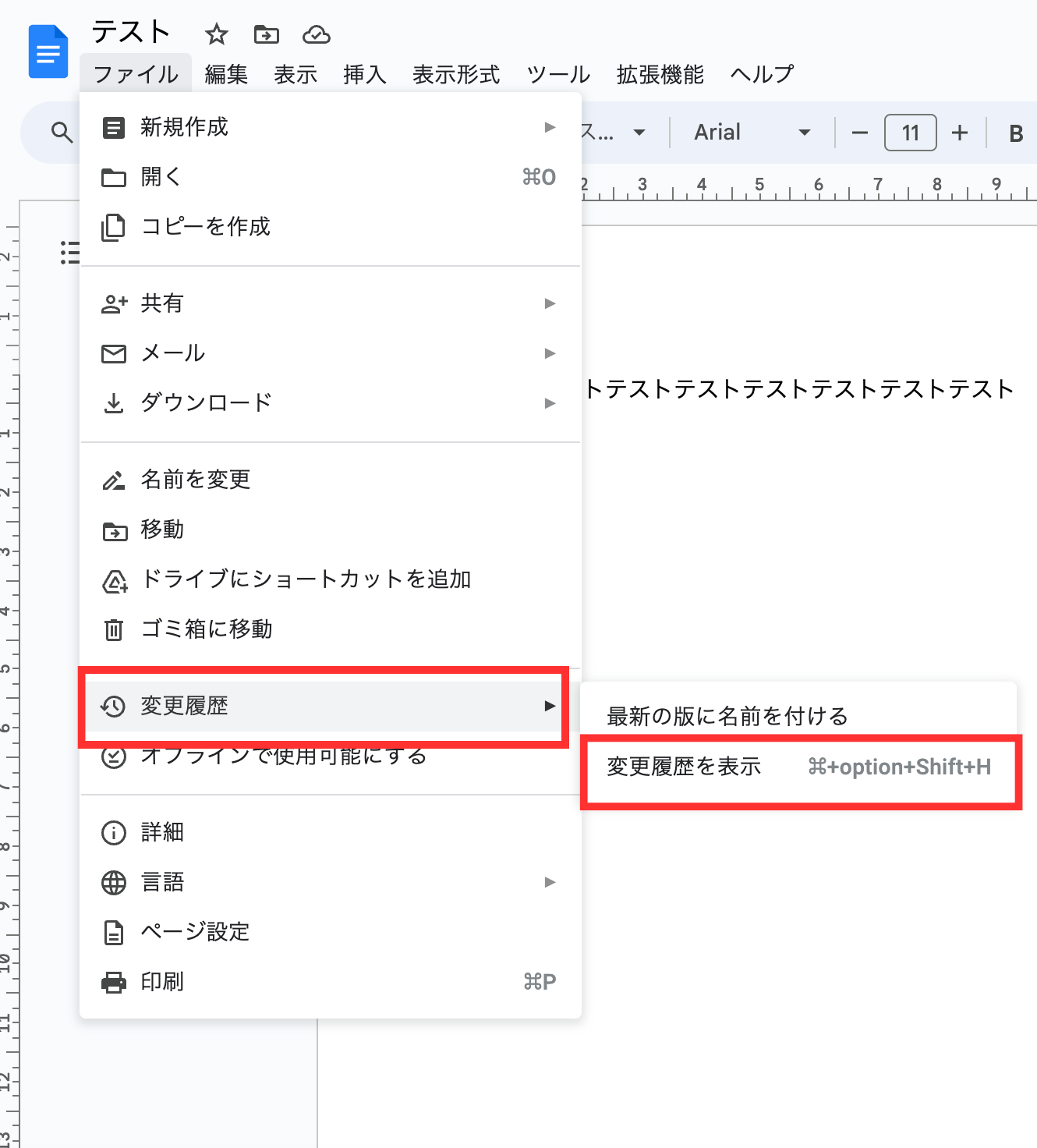
Task: Click the ⌘O shortcut beside 開く
Action: 539,177
